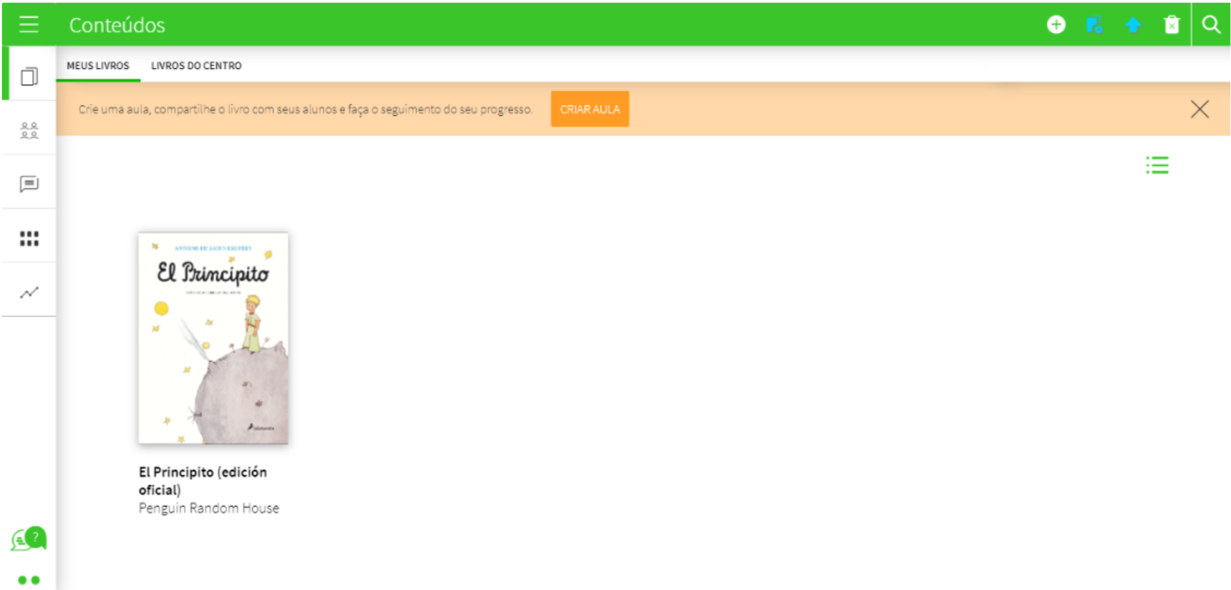Select the MEUS LIVROS tab
This screenshot has height=590, width=1231.
(98, 66)
